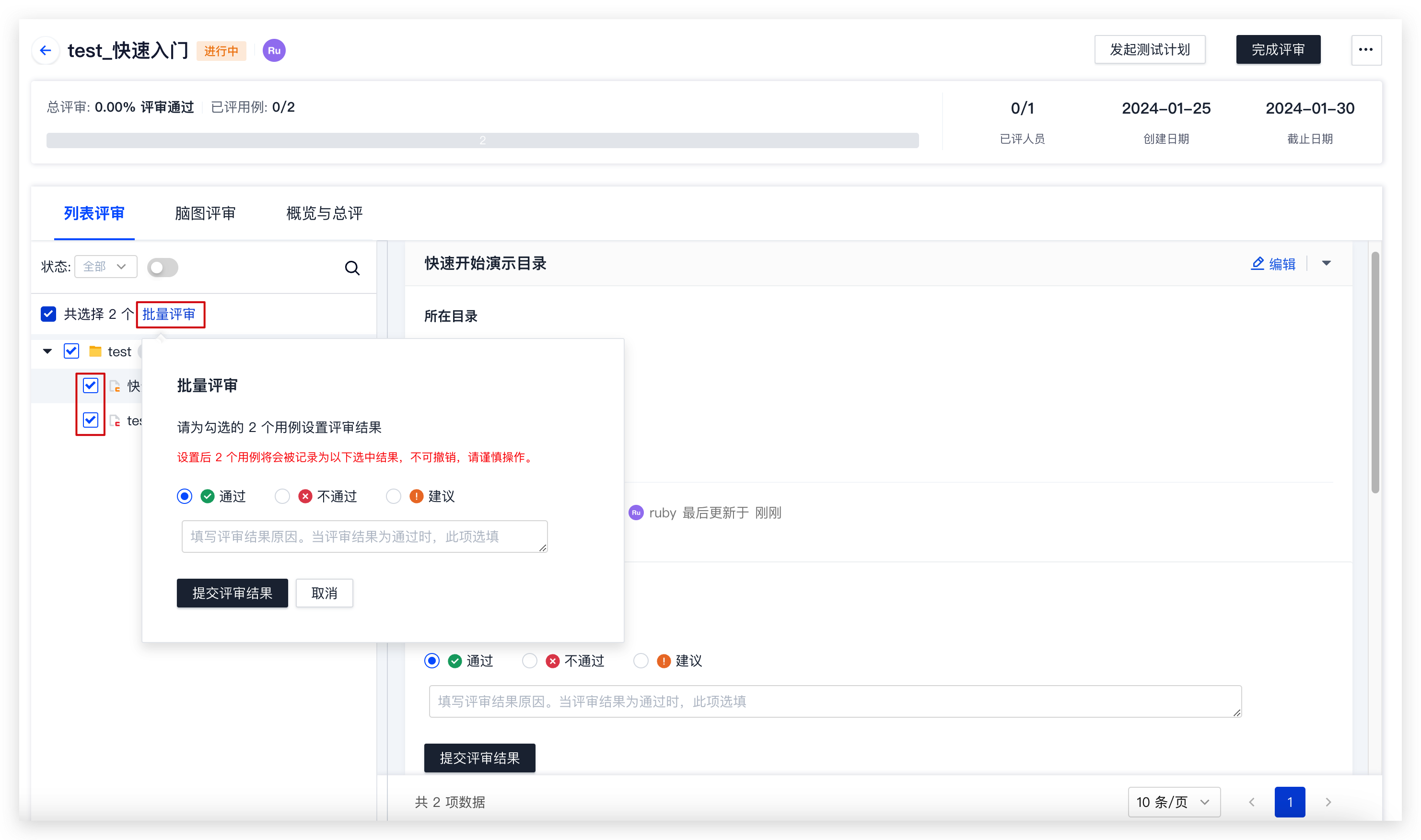The width and height of the screenshot is (1421, 840).
Task: Select 不通过 in batch review popup
Action: point(282,496)
